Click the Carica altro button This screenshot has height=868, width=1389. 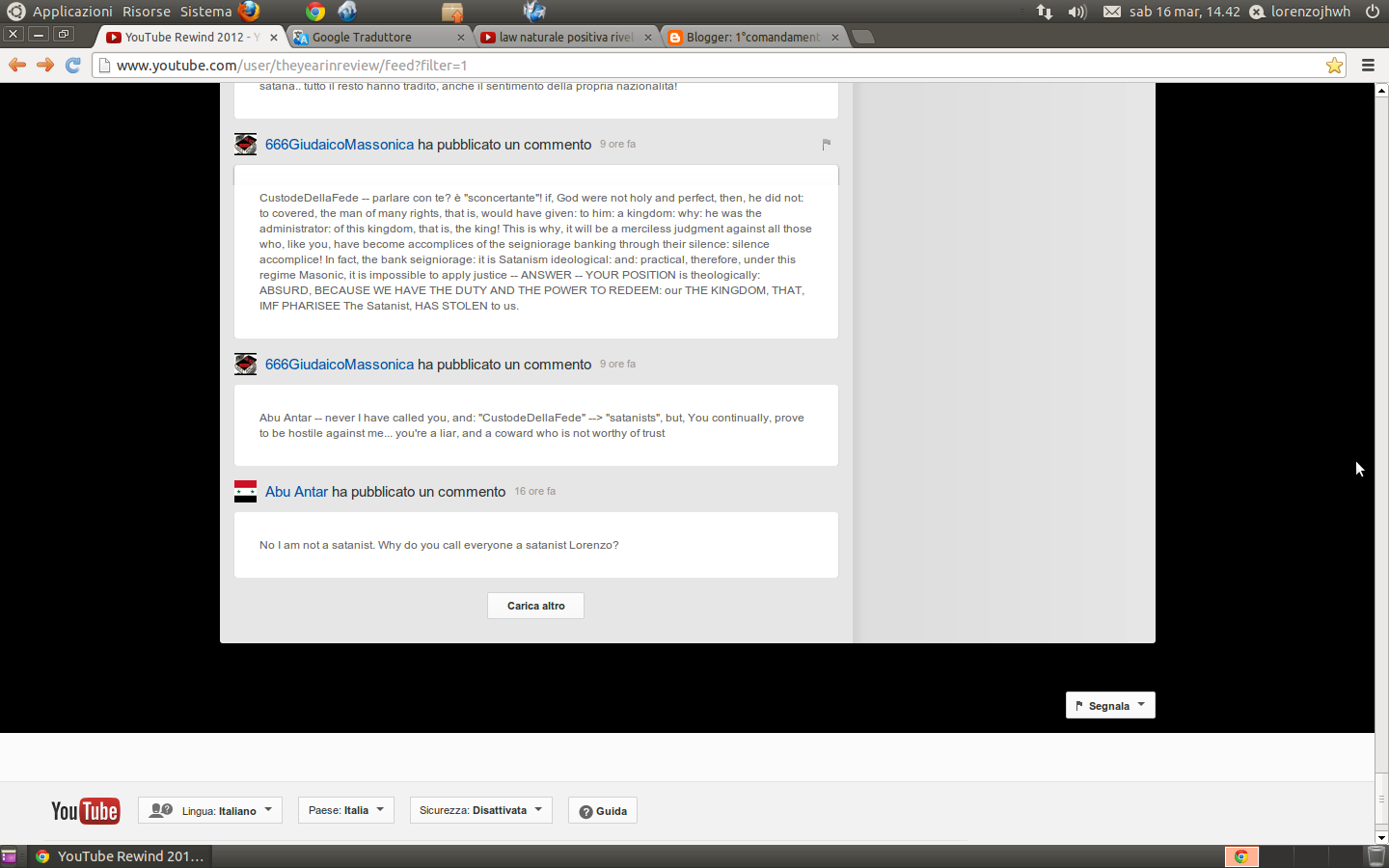click(x=535, y=606)
